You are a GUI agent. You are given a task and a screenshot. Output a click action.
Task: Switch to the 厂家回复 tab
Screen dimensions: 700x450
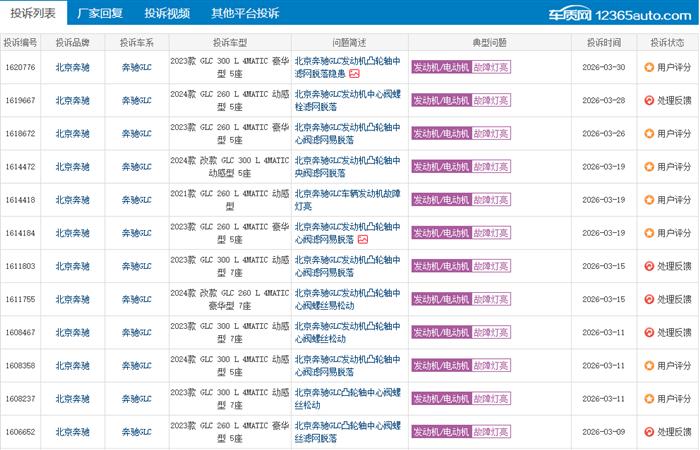[99, 14]
